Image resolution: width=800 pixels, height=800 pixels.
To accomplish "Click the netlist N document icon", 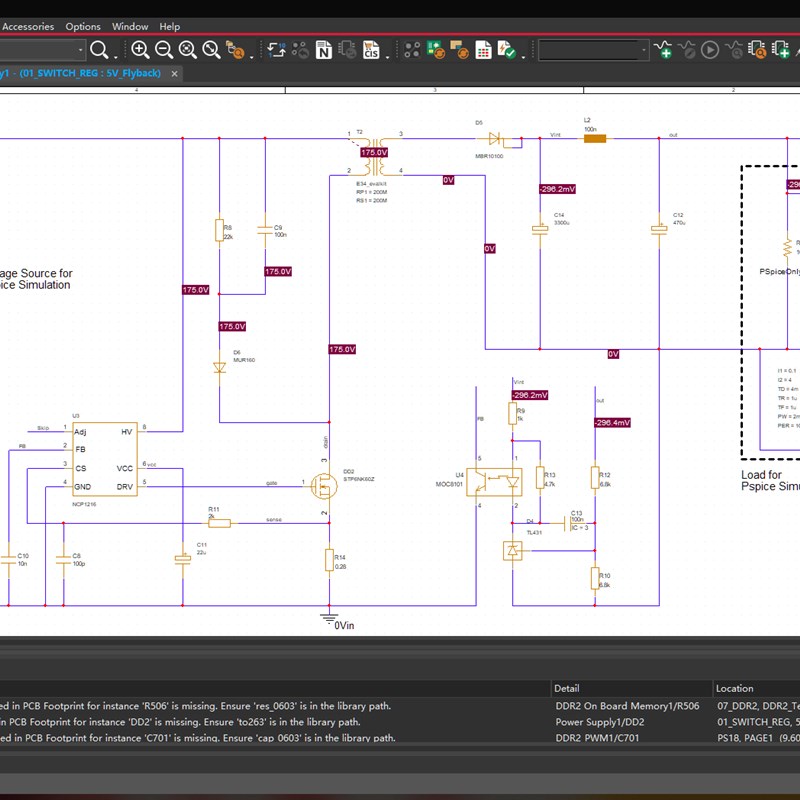I will tap(323, 50).
